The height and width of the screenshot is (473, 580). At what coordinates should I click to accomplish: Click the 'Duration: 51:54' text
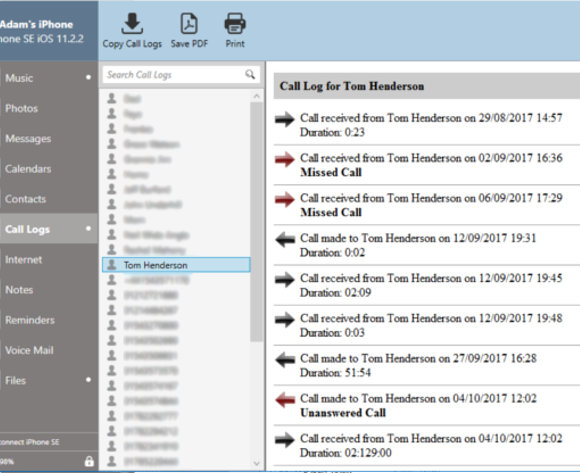pos(335,372)
